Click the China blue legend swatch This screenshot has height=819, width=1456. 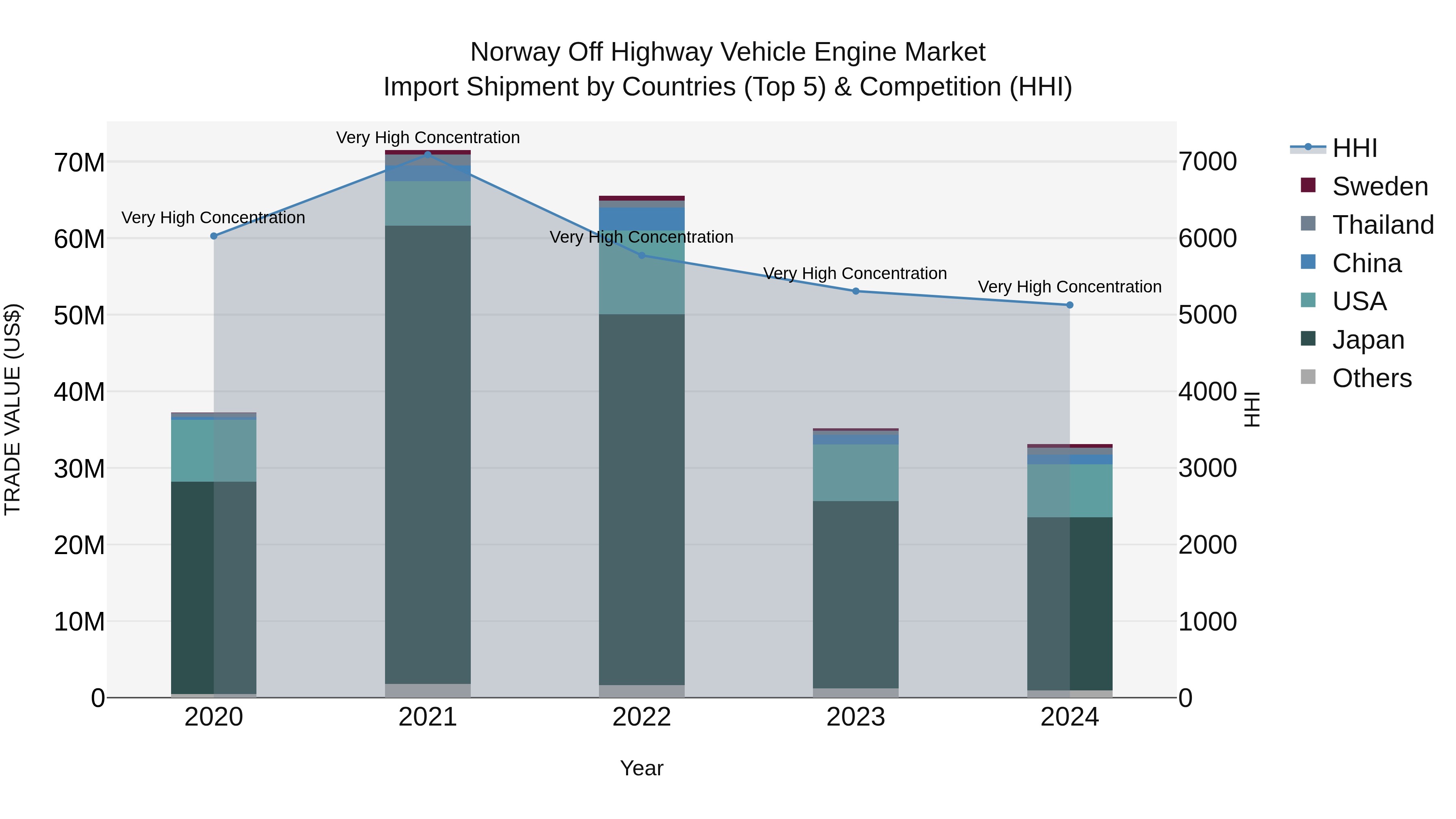(x=1308, y=262)
